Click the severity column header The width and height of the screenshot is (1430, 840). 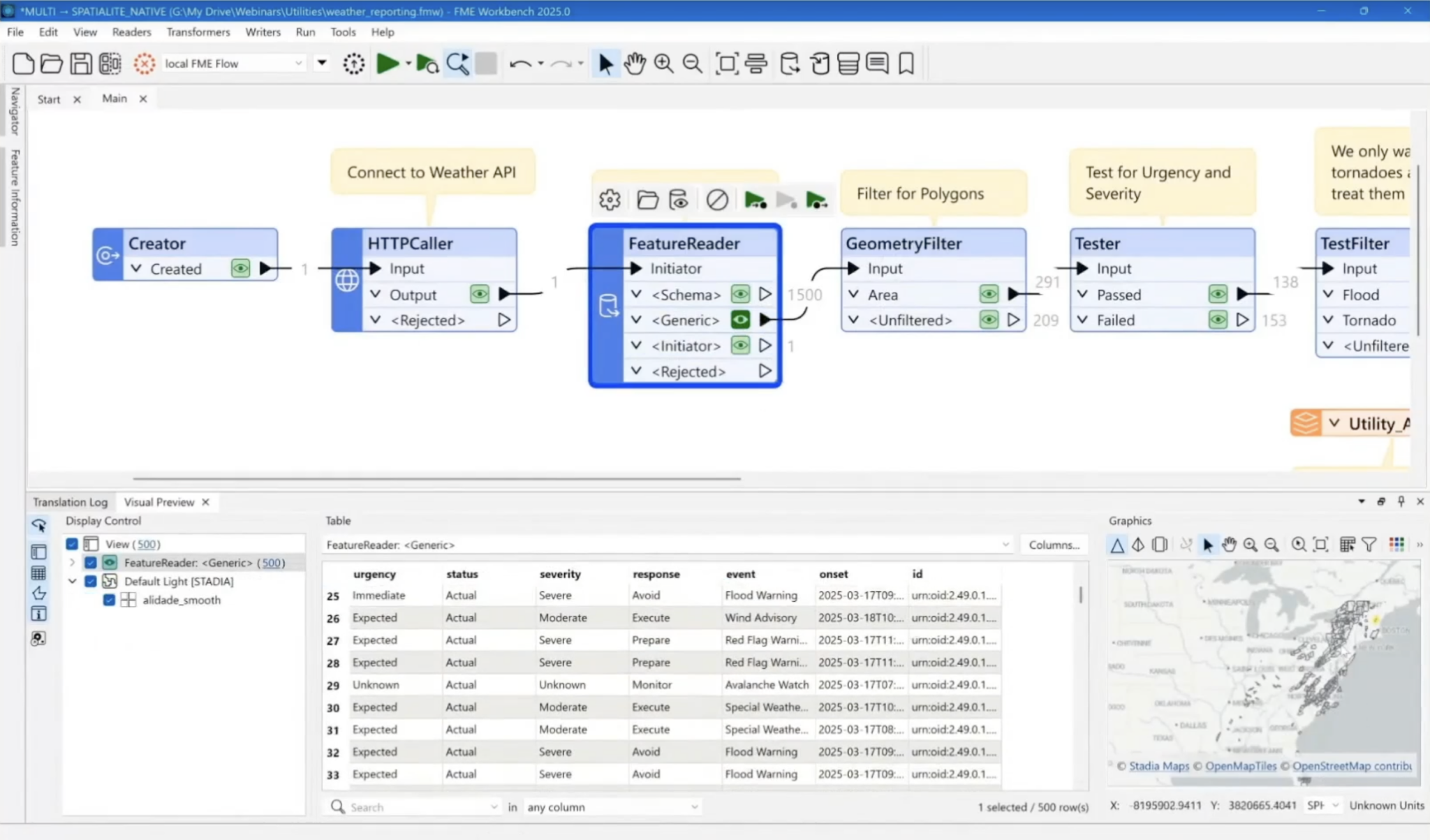pos(559,574)
